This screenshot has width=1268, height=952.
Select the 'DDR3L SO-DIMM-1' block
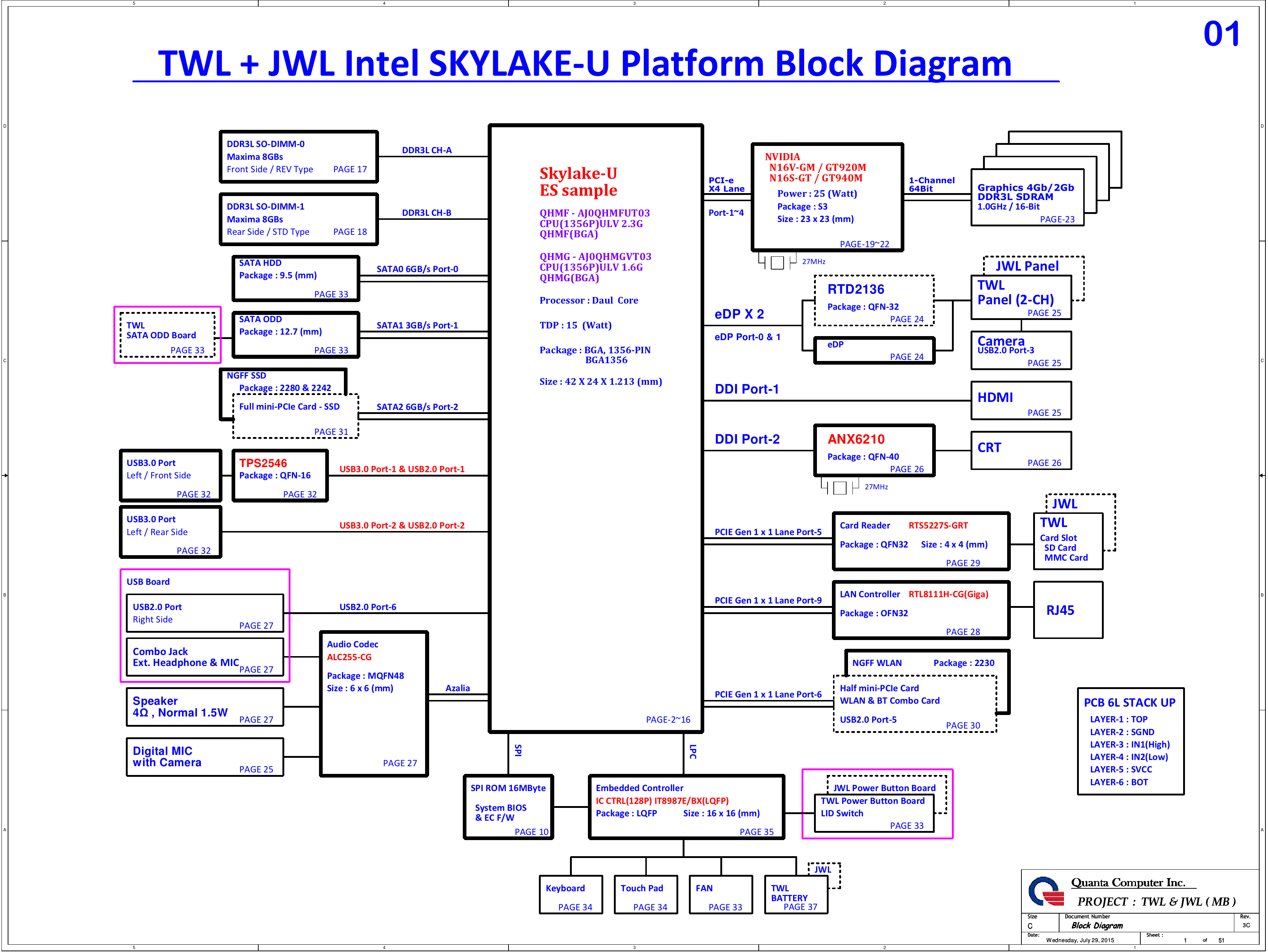[299, 219]
